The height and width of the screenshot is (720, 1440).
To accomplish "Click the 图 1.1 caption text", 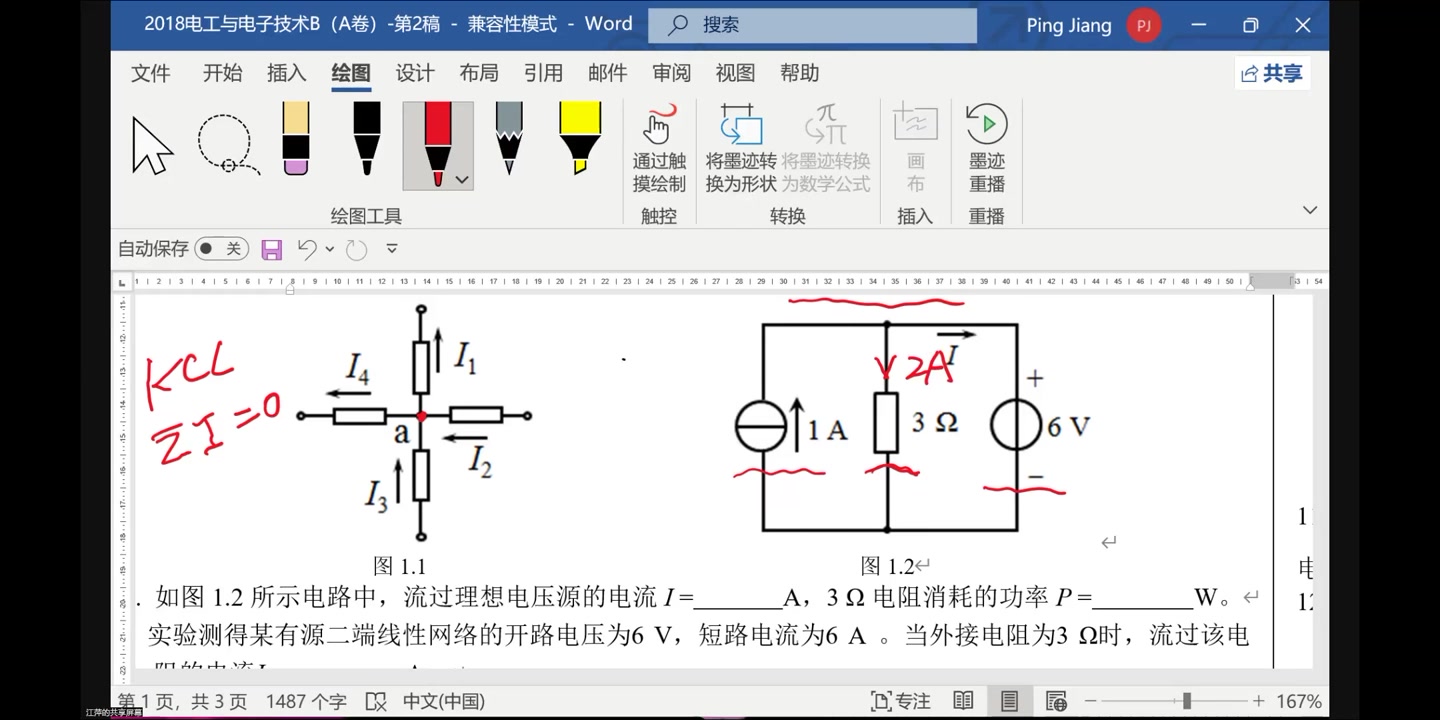I will coord(399,566).
